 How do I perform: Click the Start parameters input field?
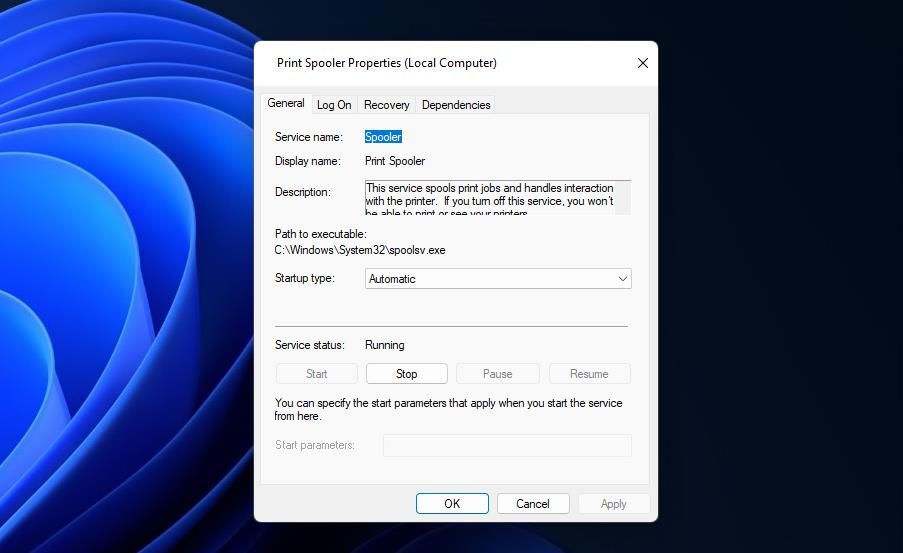[x=507, y=445]
